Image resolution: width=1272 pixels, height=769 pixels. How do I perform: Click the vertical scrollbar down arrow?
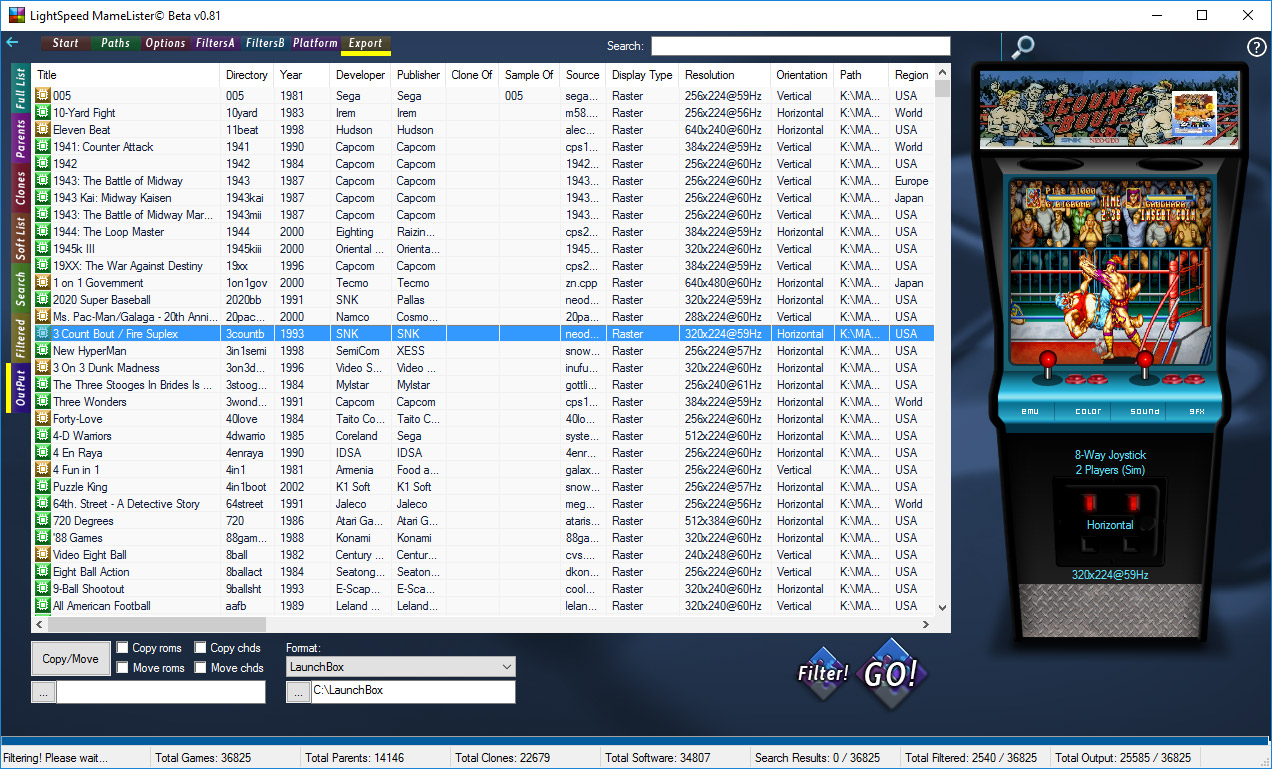(942, 606)
